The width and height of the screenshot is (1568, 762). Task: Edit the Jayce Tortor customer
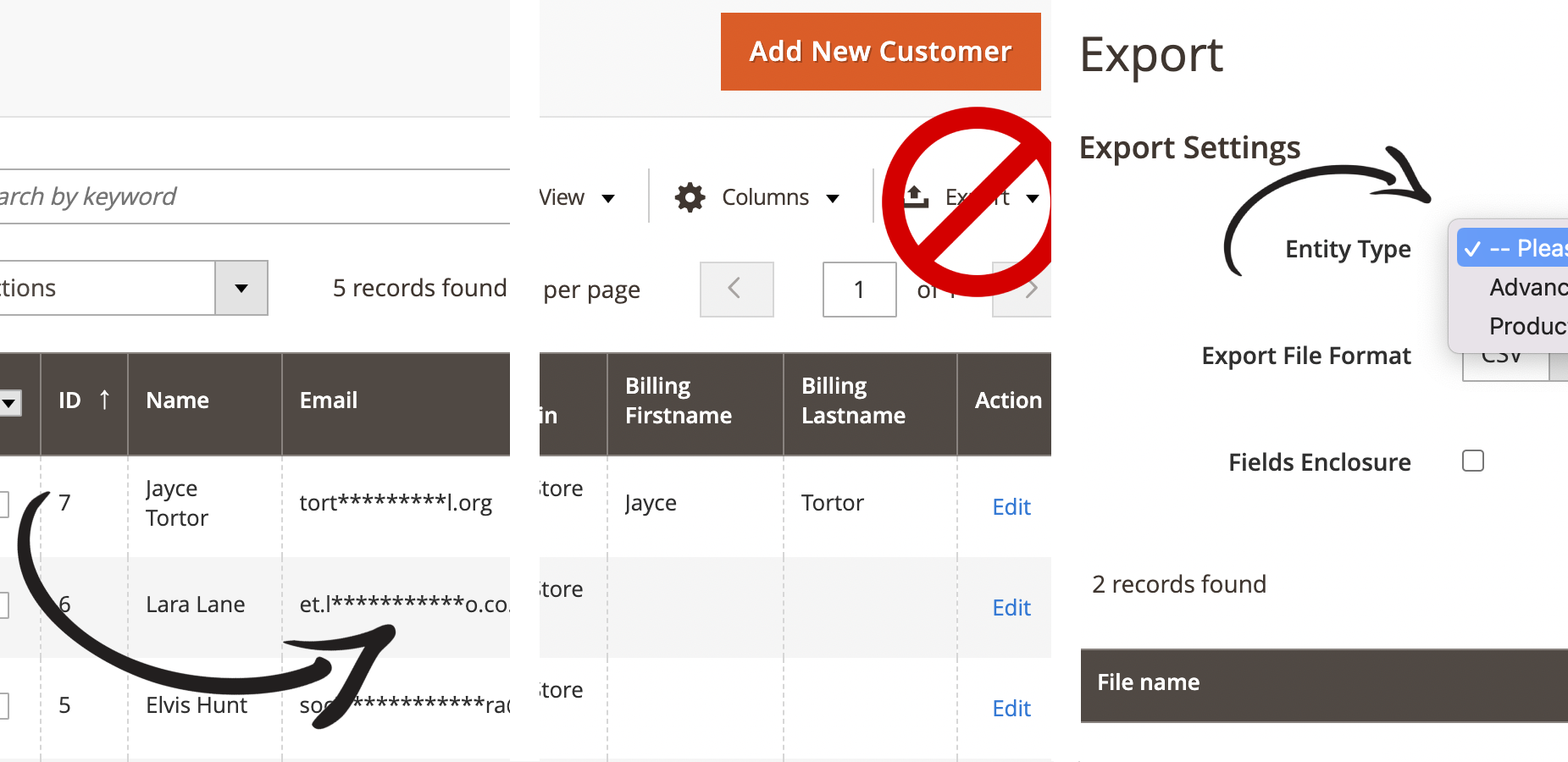1011,506
